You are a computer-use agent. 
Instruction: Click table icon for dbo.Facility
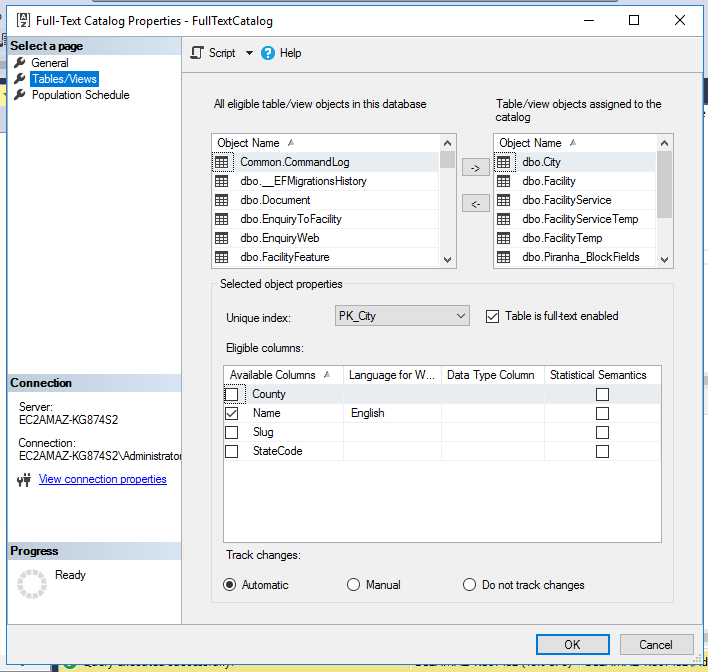coord(503,181)
